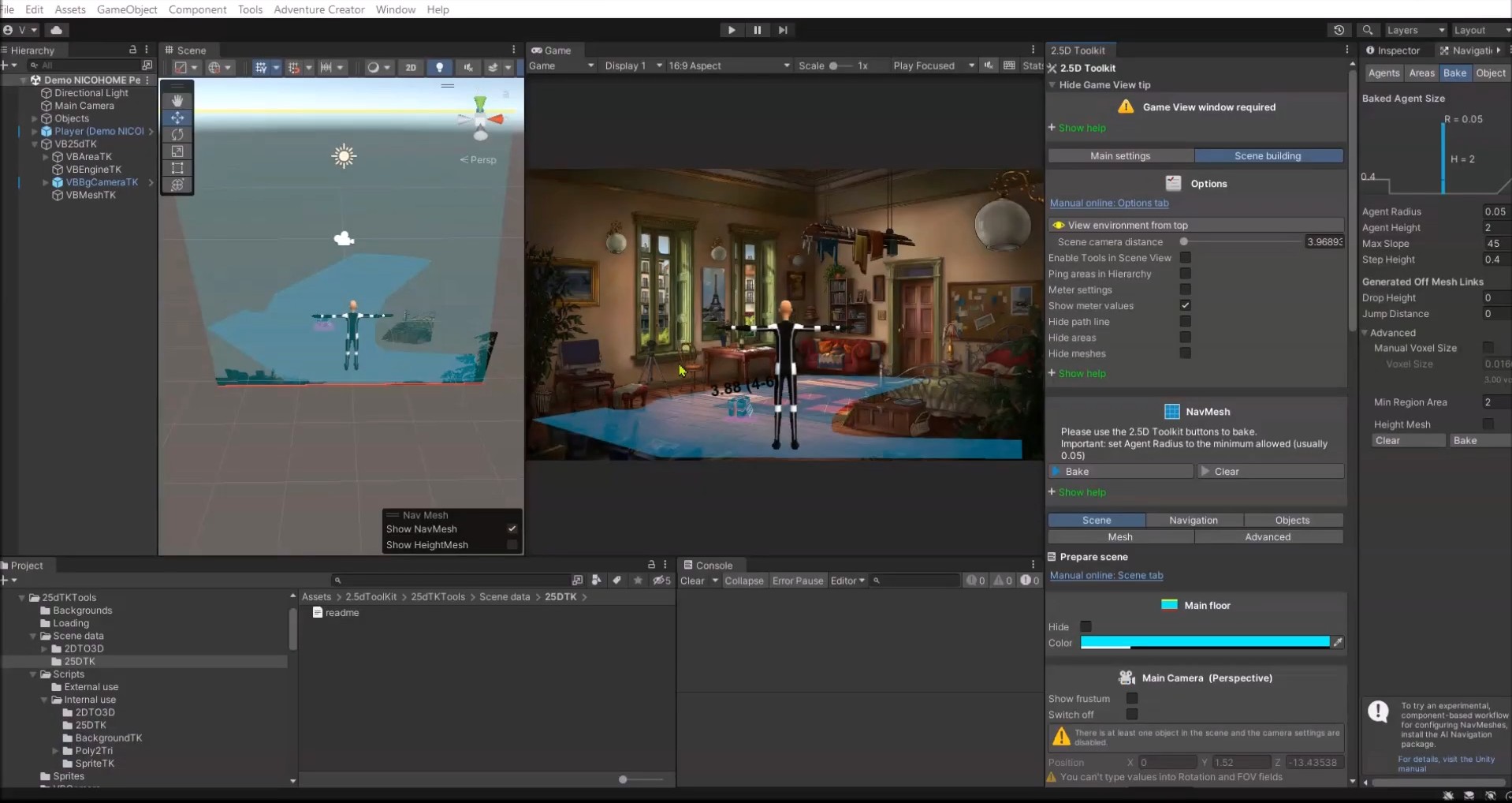The width and height of the screenshot is (1512, 803).
Task: Click the NavMesh Bake button in 2.5D Toolkit
Action: (x=1121, y=472)
